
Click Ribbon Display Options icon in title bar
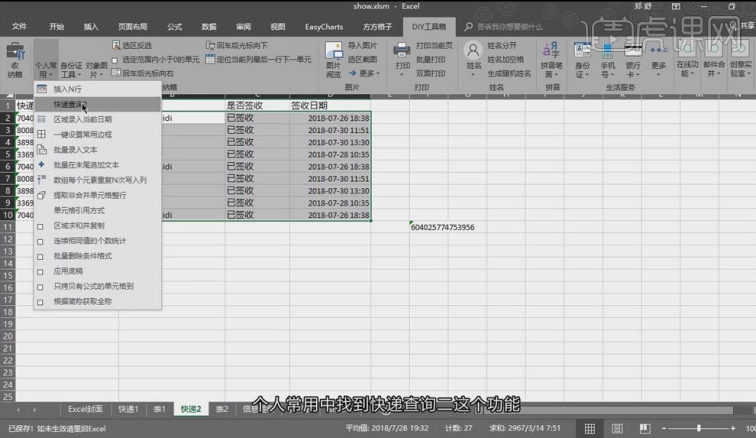pos(676,6)
